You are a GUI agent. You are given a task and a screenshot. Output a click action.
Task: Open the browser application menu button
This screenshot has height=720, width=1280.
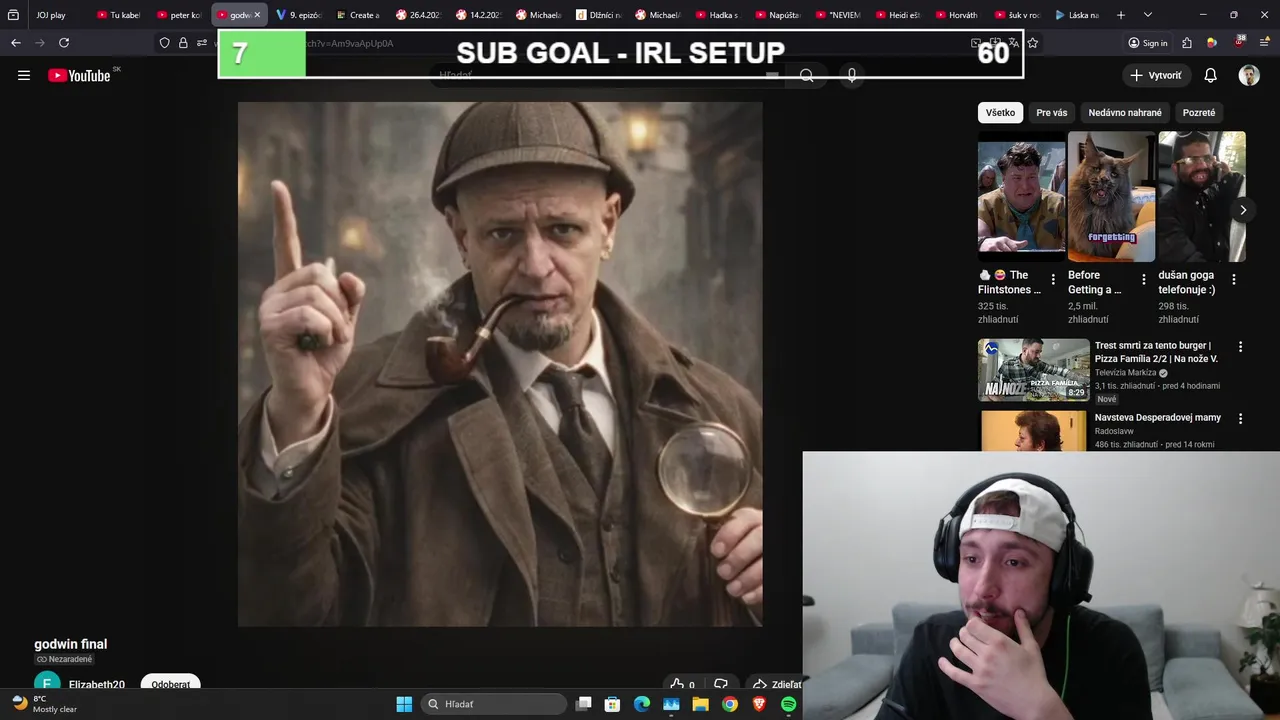point(1264,43)
